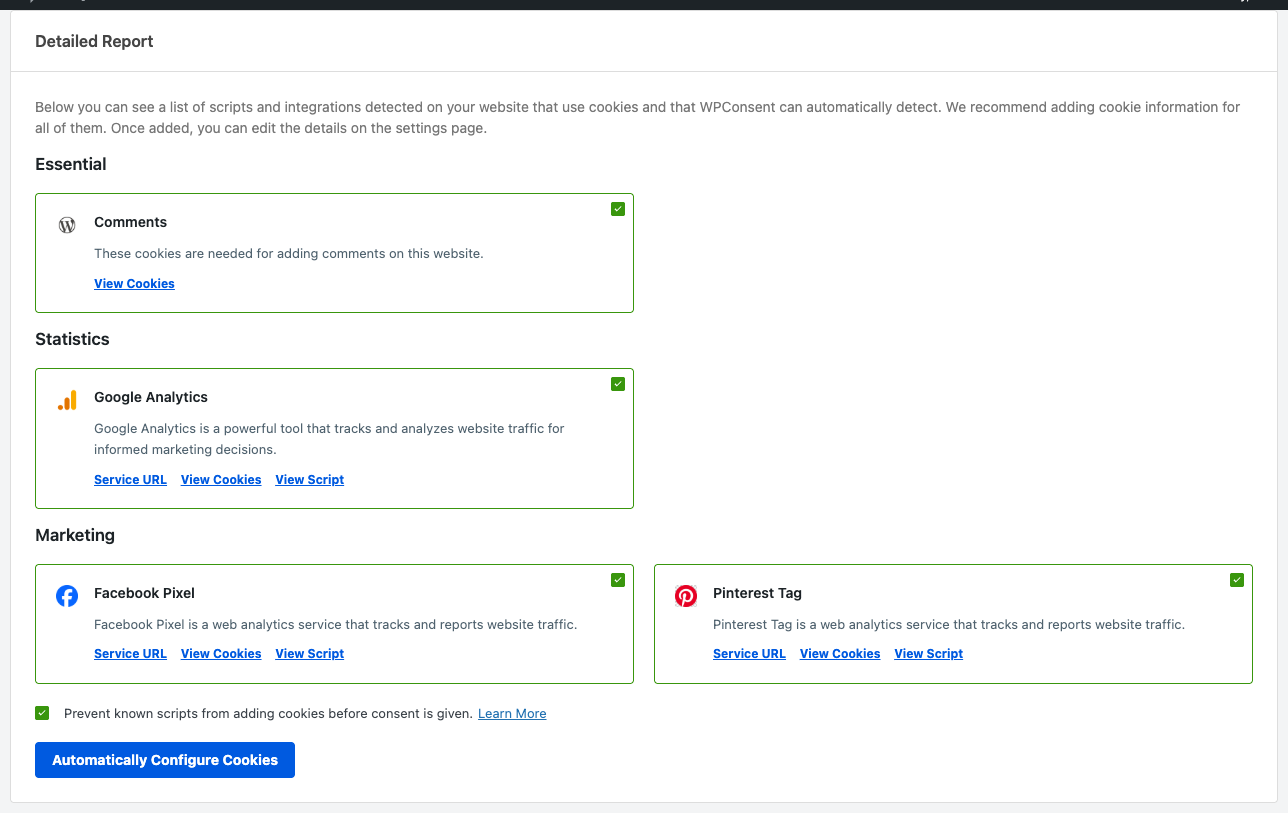View the Google Analytics cookies list

[x=220, y=479]
